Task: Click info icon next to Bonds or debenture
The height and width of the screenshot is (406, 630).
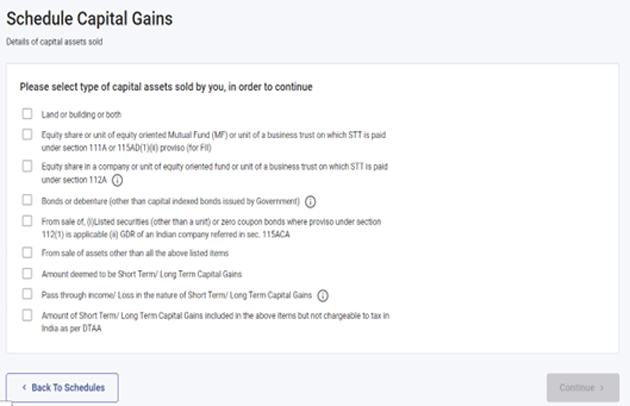Action: pos(310,200)
